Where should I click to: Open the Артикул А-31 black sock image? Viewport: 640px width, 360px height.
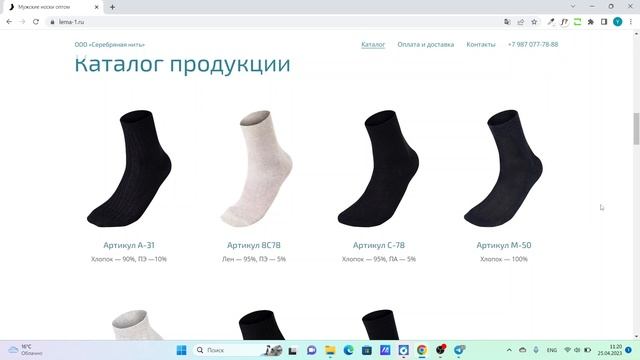click(129, 168)
